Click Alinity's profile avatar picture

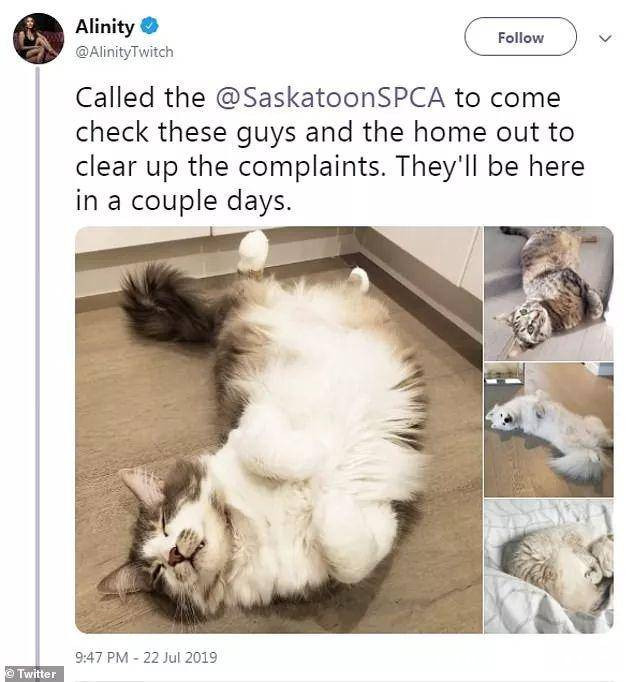(38, 38)
